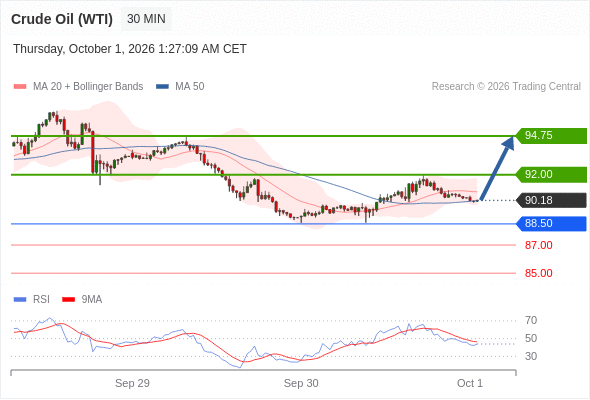The image size is (590, 400).
Task: Select the 88.50 pivot price tag
Action: (x=550, y=224)
